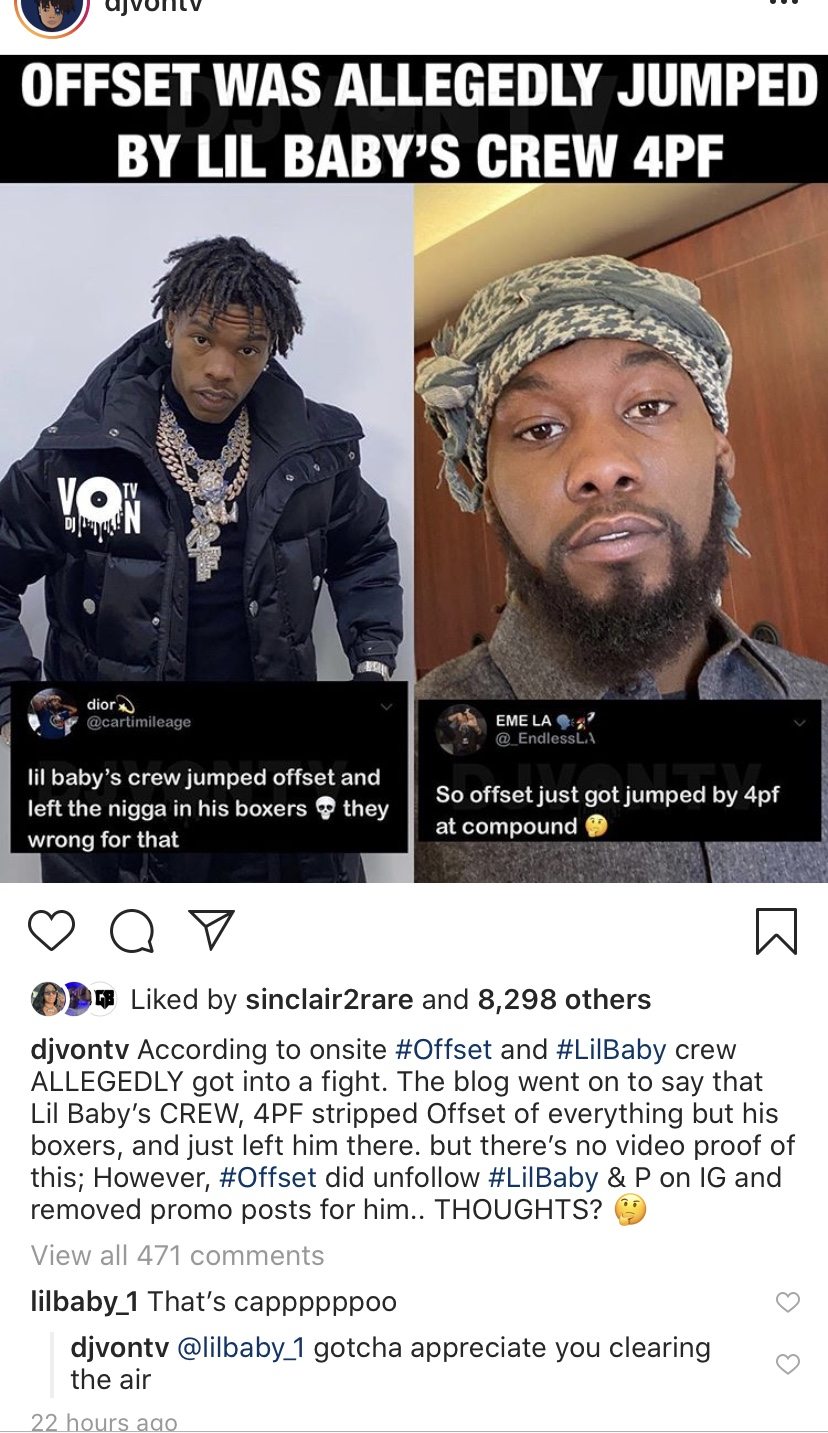
Task: Open comments via speech bubble icon
Action: [x=132, y=931]
